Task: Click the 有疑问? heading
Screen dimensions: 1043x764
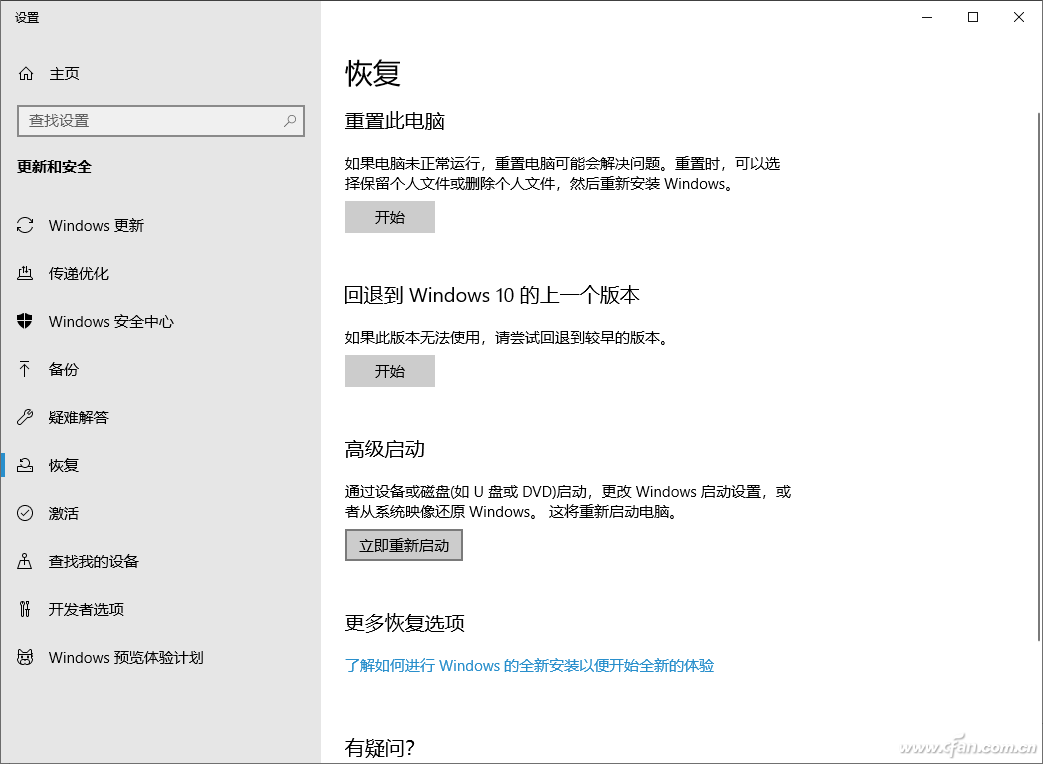Action: 380,748
